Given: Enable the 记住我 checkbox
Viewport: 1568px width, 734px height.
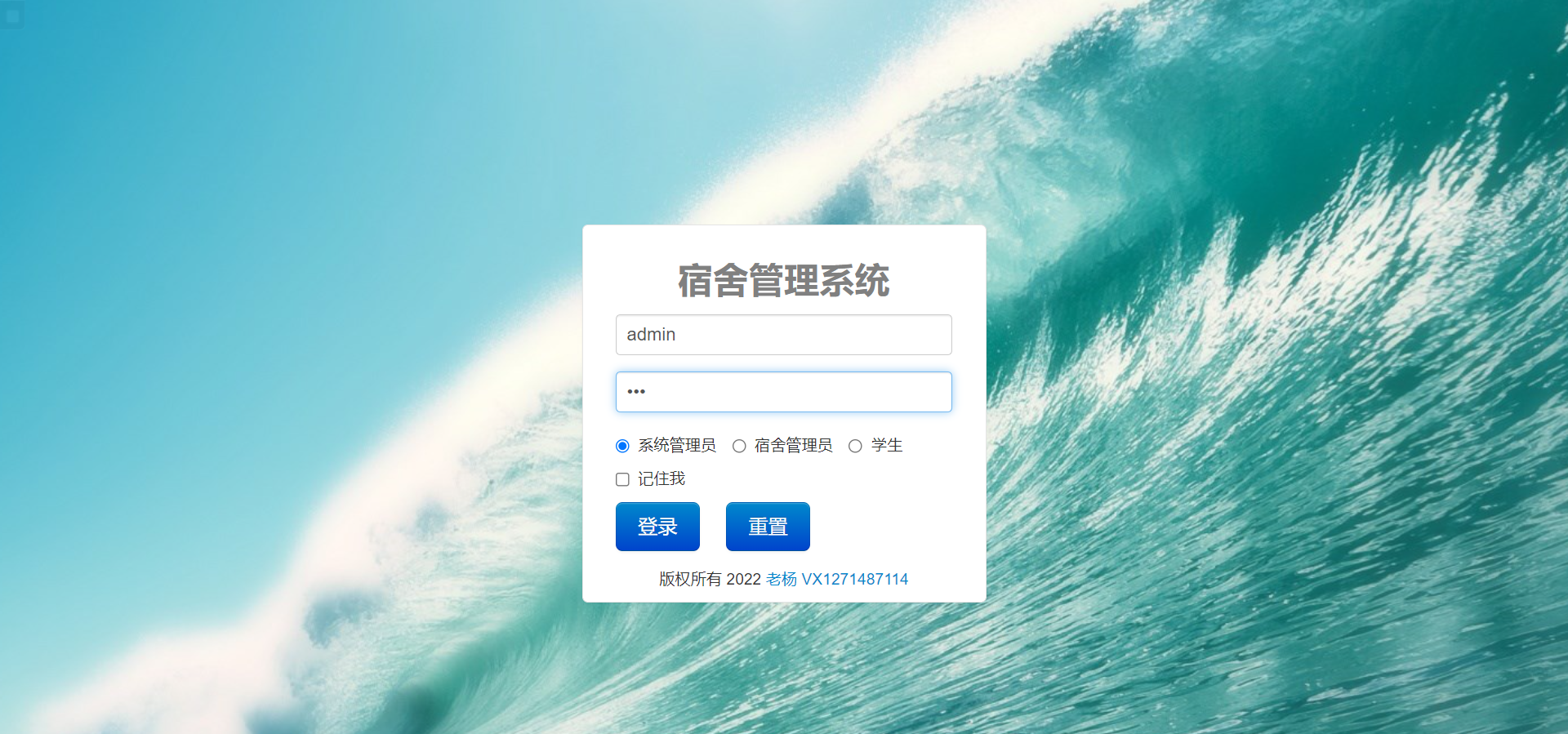Looking at the screenshot, I should (622, 479).
